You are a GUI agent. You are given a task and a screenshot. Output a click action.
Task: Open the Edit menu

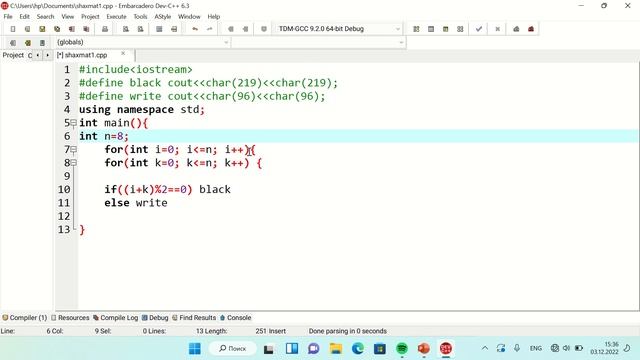tap(24, 17)
